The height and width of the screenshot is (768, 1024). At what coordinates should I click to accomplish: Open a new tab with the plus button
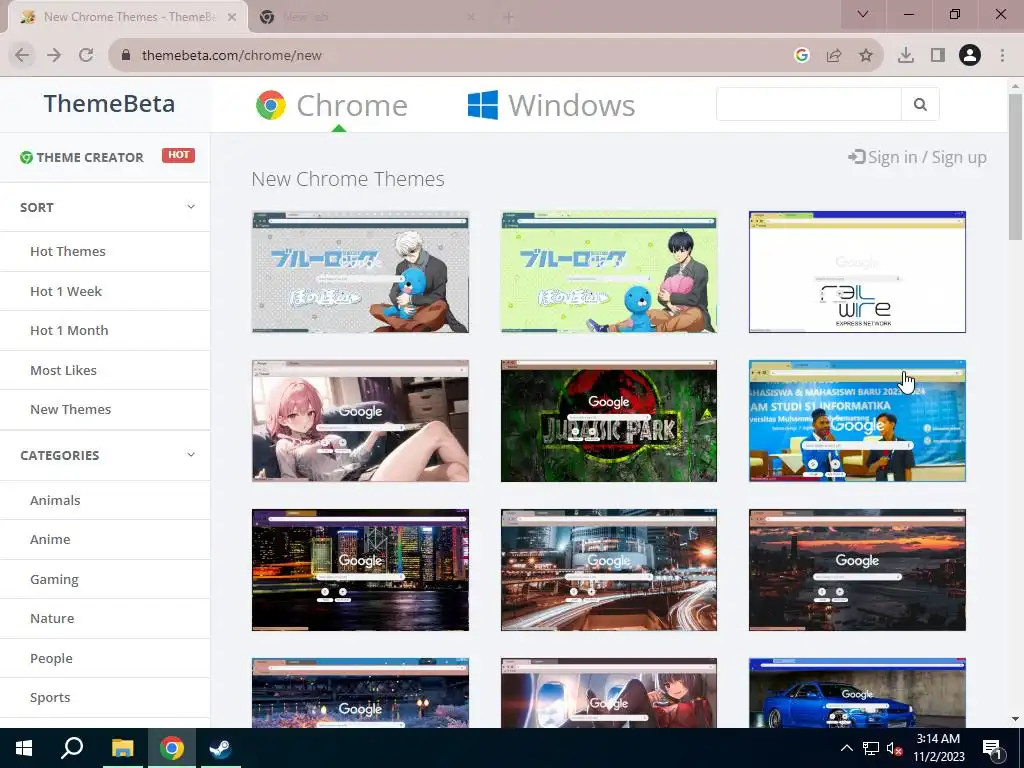click(508, 18)
